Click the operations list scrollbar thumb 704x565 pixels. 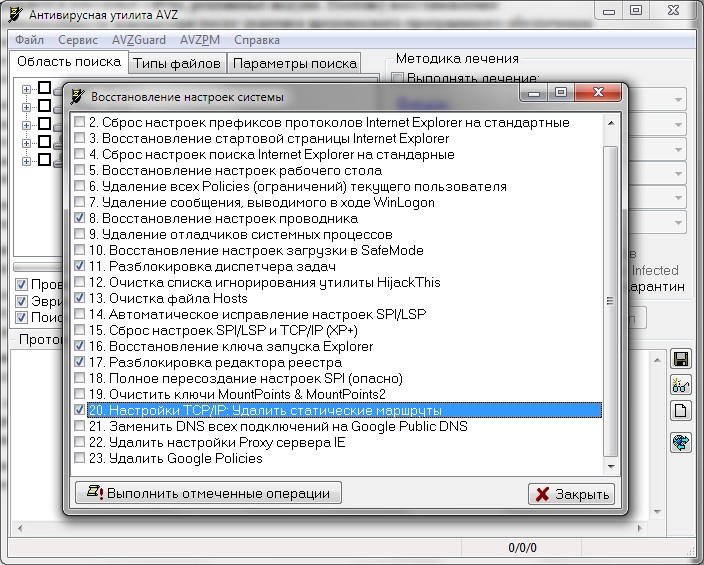[x=610, y=301]
